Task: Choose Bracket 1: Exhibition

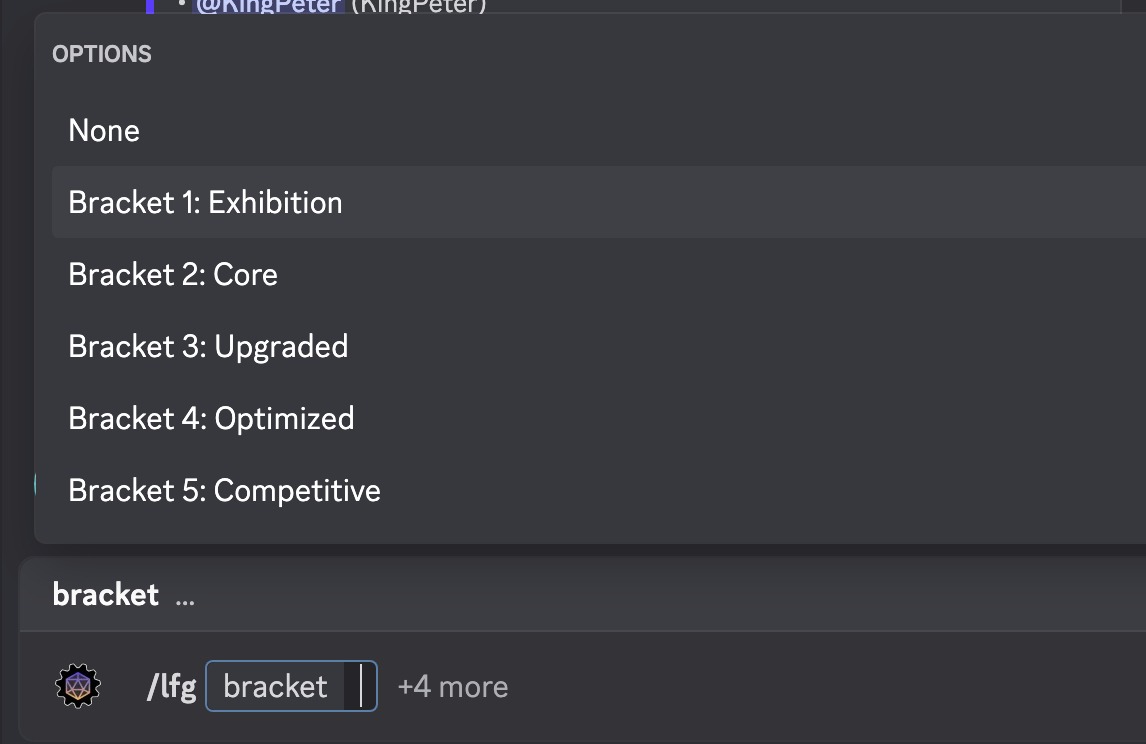Action: point(205,203)
